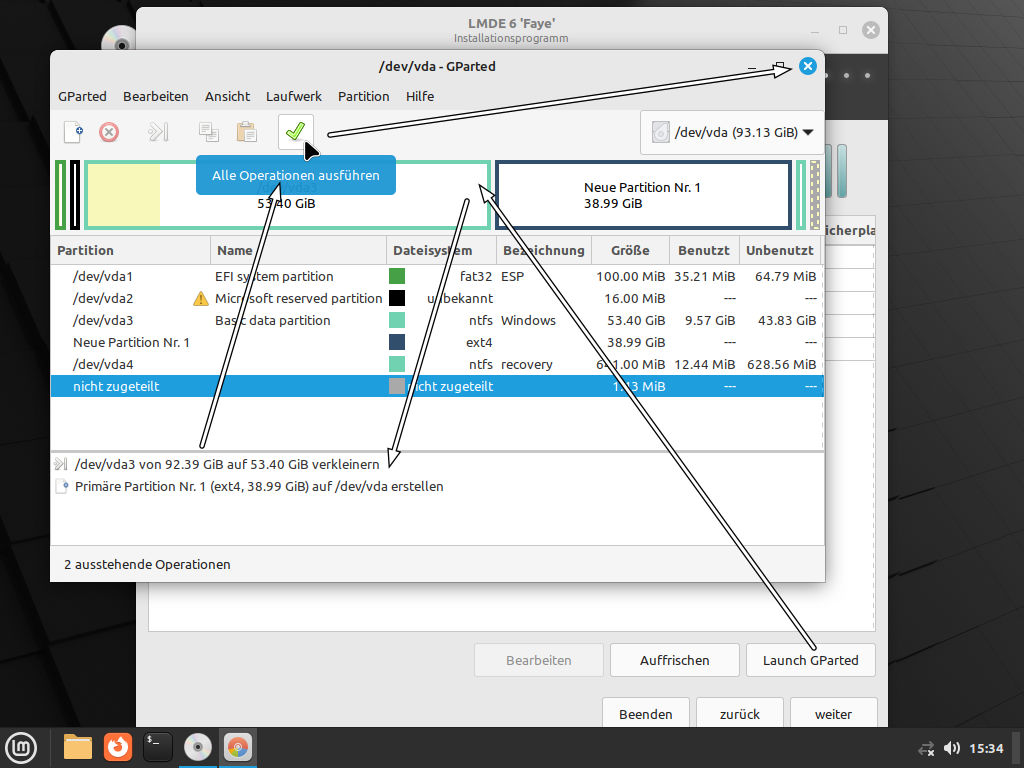The height and width of the screenshot is (768, 1024).
Task: Click Beenden in the installer window
Action: 645,714
